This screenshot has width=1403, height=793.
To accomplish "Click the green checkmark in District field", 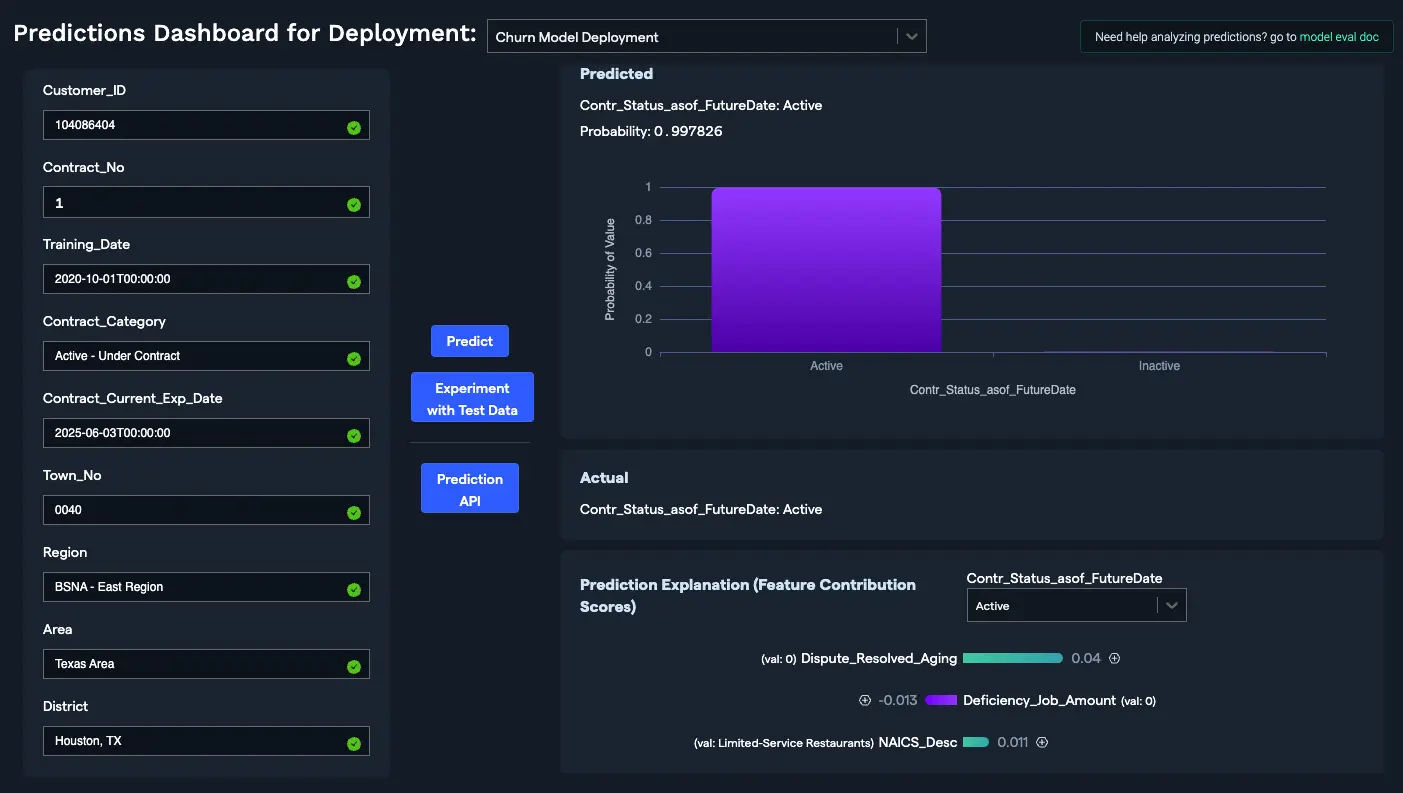I will (353, 743).
